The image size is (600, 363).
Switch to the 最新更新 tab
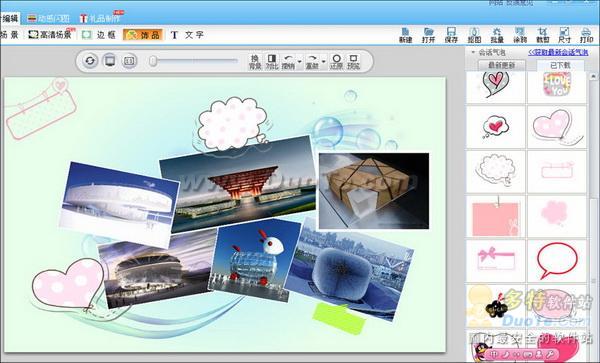502,65
